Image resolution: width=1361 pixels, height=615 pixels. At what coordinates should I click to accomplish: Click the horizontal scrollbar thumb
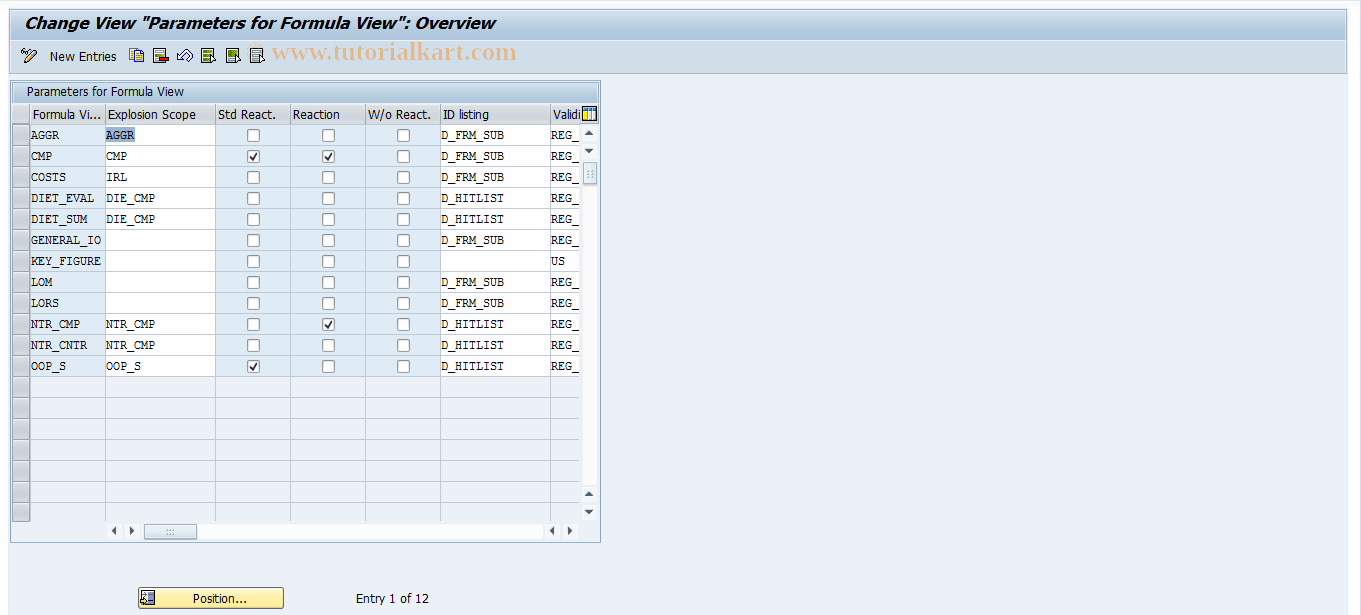(170, 531)
